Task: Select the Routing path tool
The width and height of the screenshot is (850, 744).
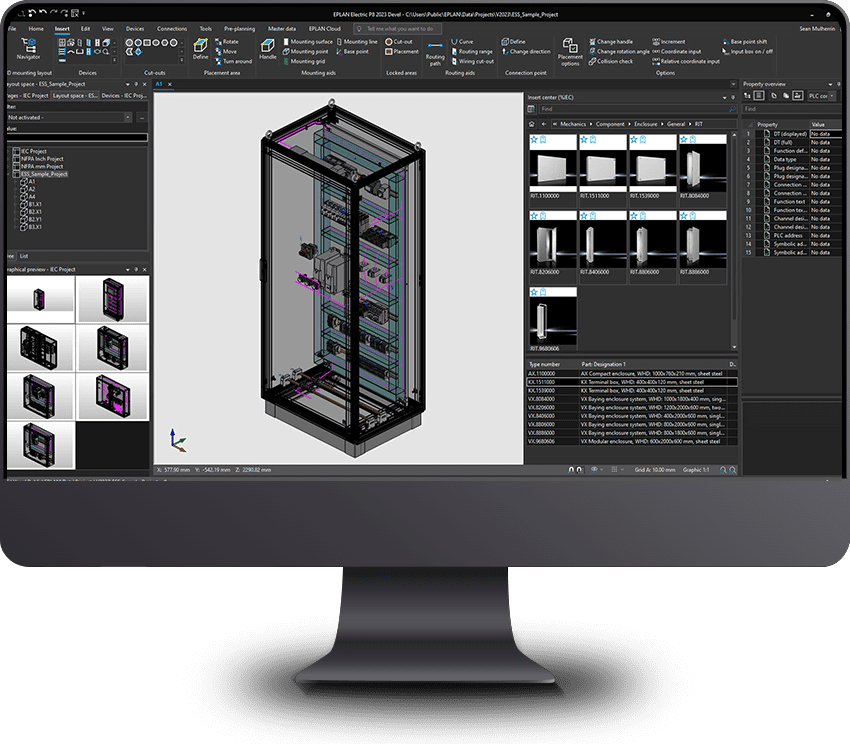Action: 435,53
